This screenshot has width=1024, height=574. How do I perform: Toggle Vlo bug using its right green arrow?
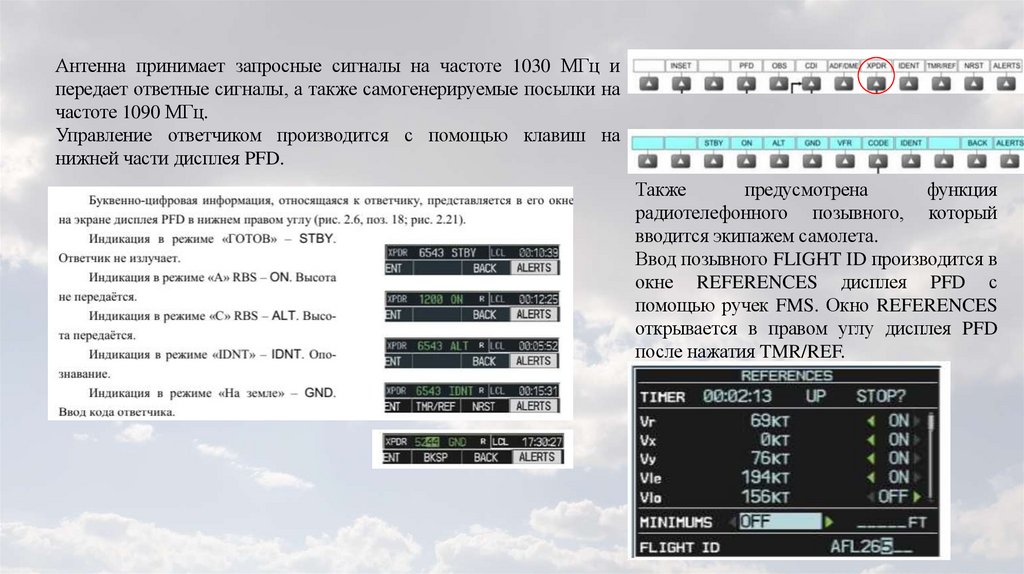tap(918, 497)
